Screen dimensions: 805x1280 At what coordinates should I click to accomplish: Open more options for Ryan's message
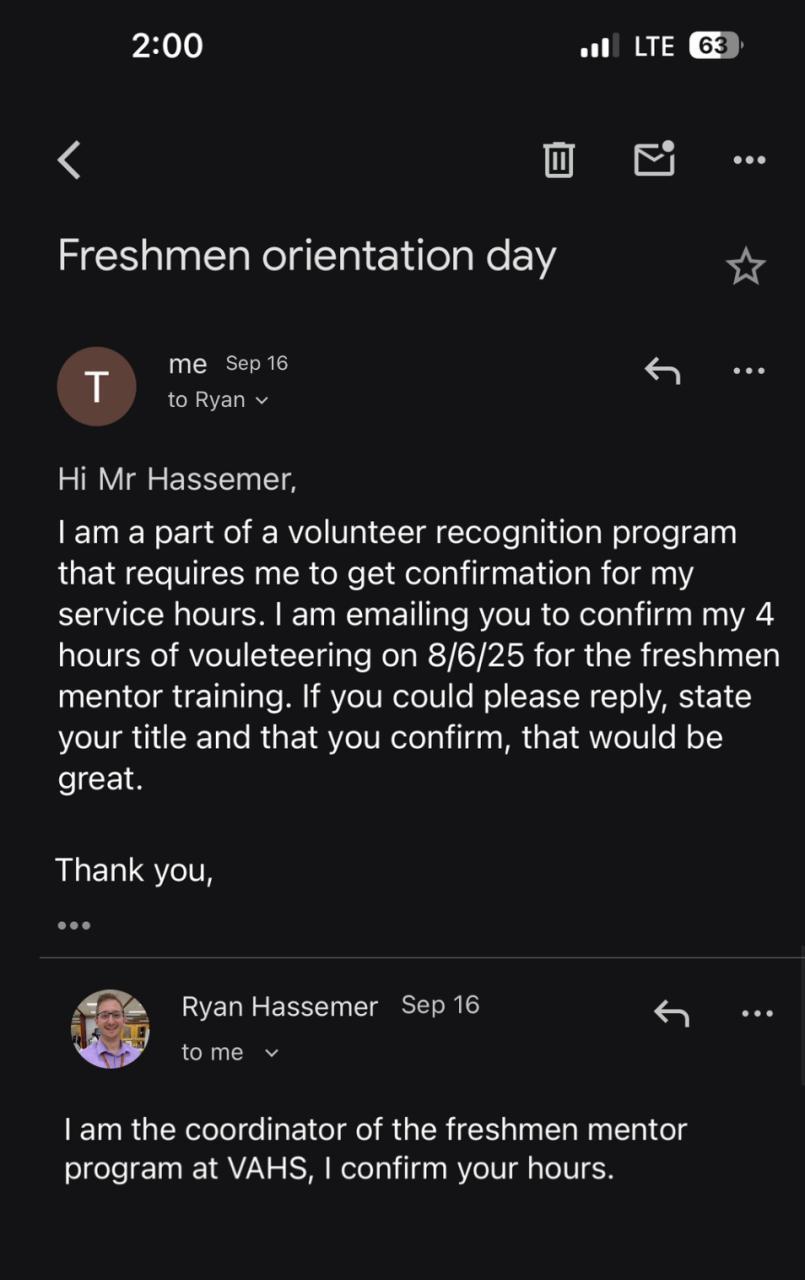point(757,1013)
